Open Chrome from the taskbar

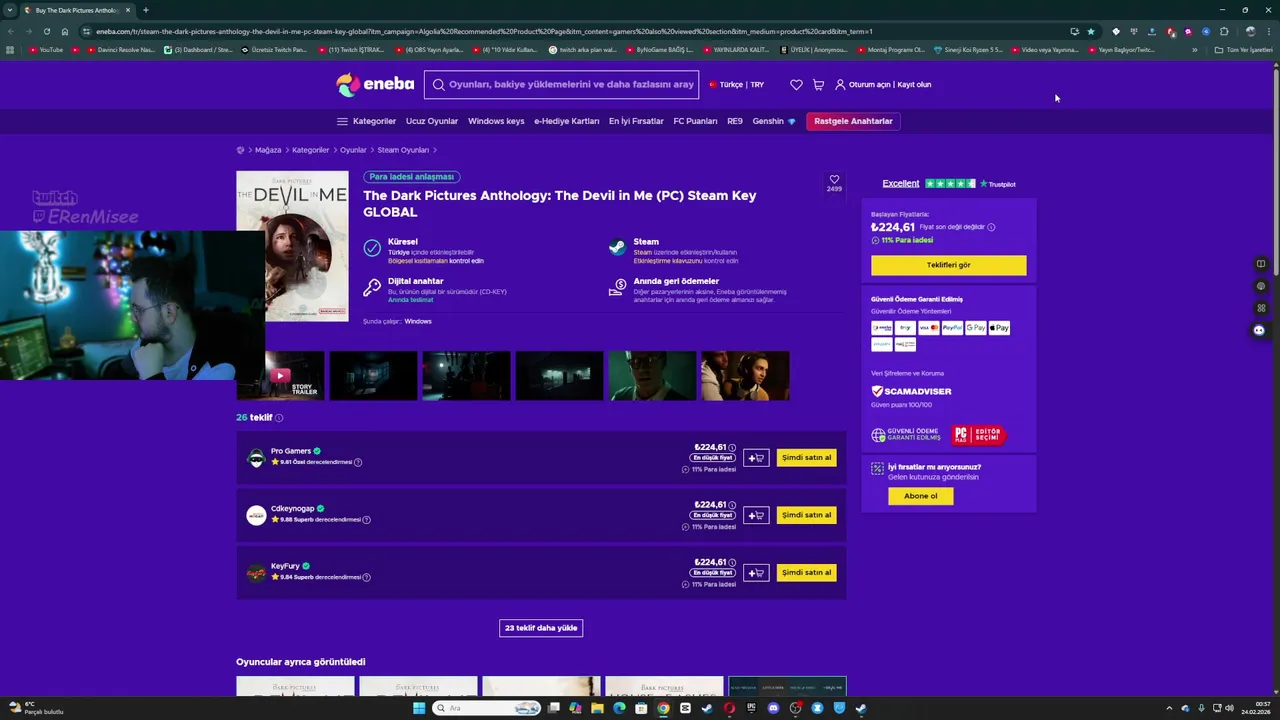point(663,708)
